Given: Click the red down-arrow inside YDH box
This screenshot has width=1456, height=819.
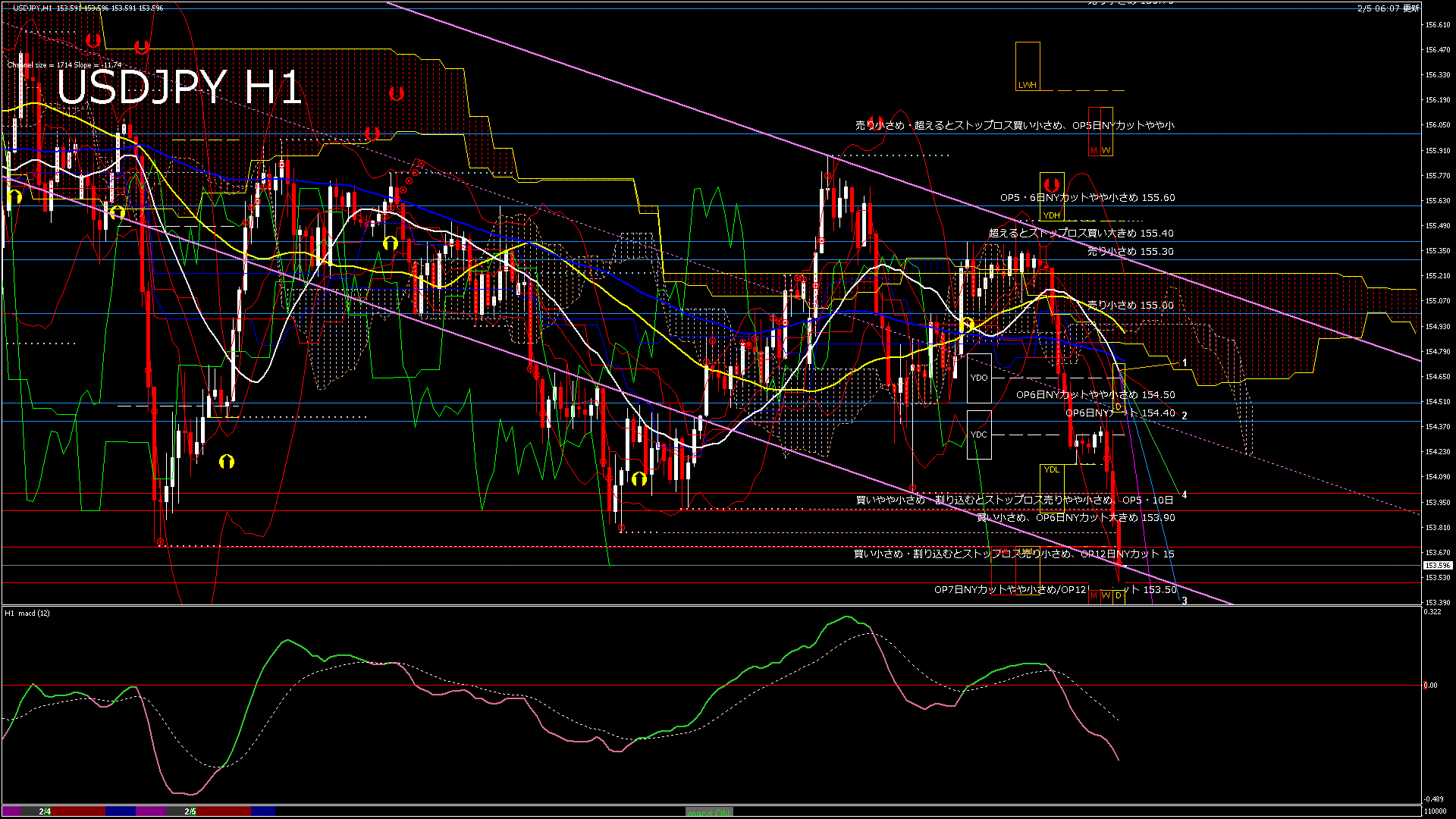Looking at the screenshot, I should click(x=1051, y=184).
